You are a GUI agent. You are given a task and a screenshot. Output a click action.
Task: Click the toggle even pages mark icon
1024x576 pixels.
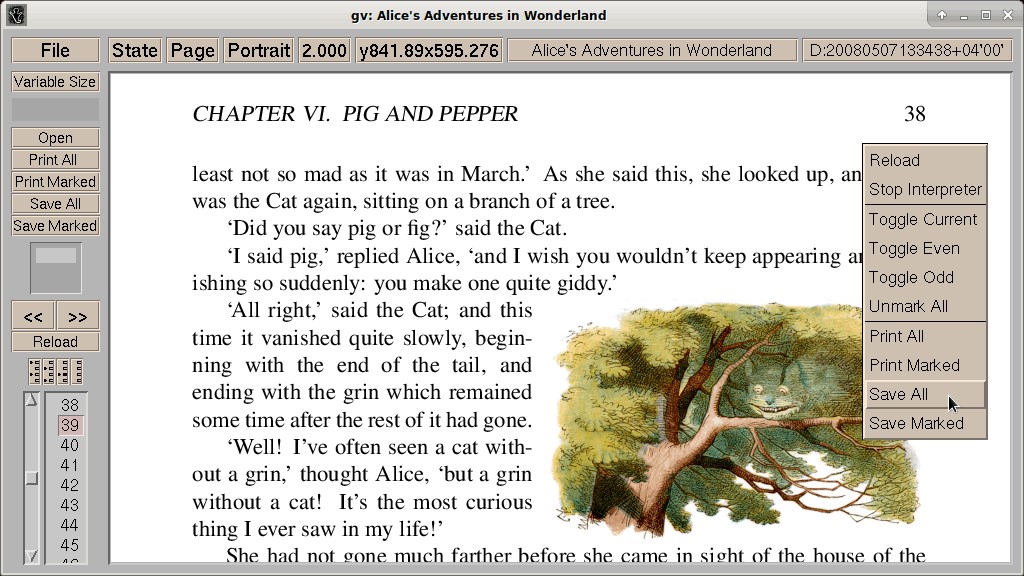pyautogui.click(x=49, y=372)
